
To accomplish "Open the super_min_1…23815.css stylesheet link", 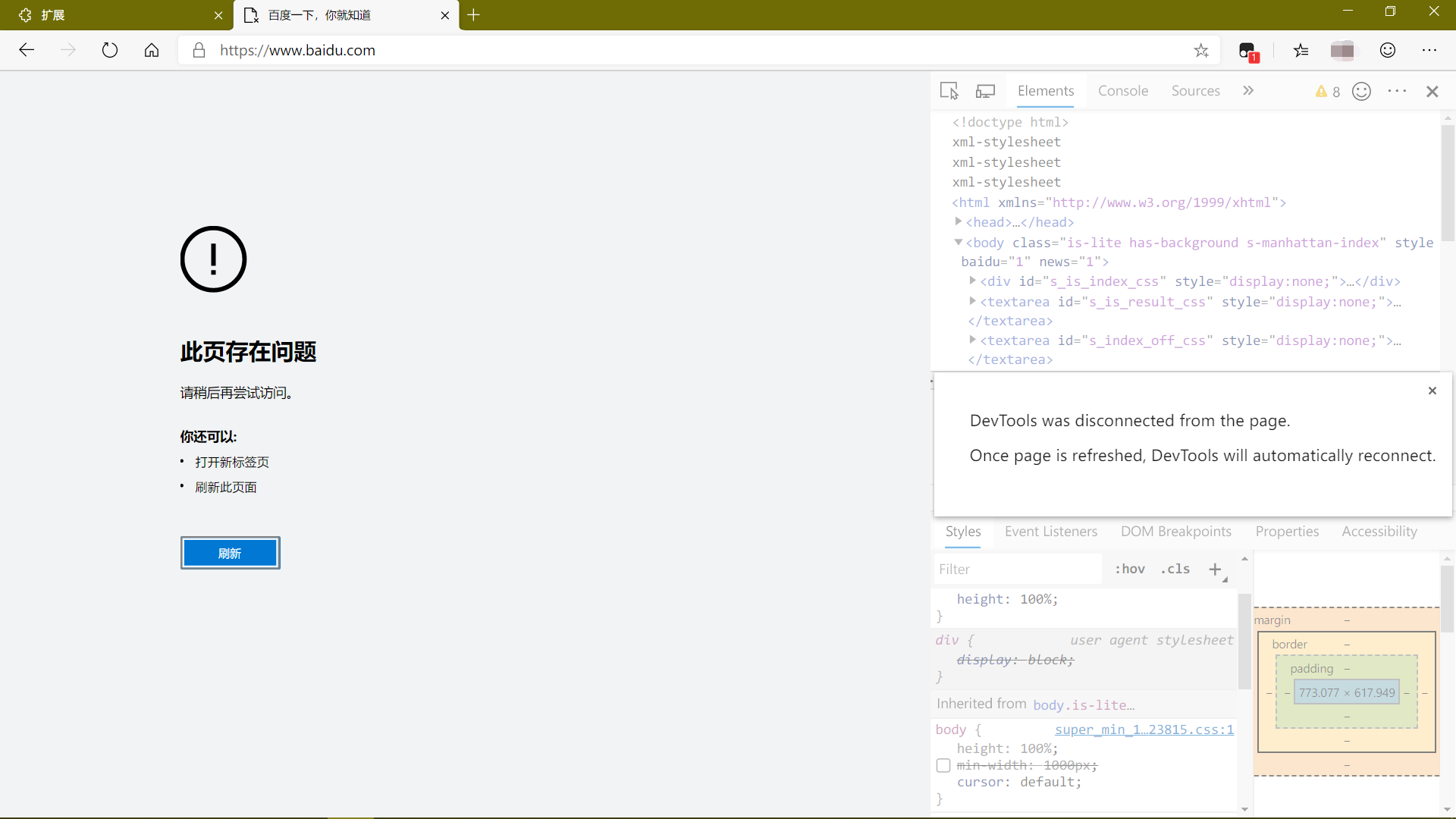I will [x=1144, y=730].
